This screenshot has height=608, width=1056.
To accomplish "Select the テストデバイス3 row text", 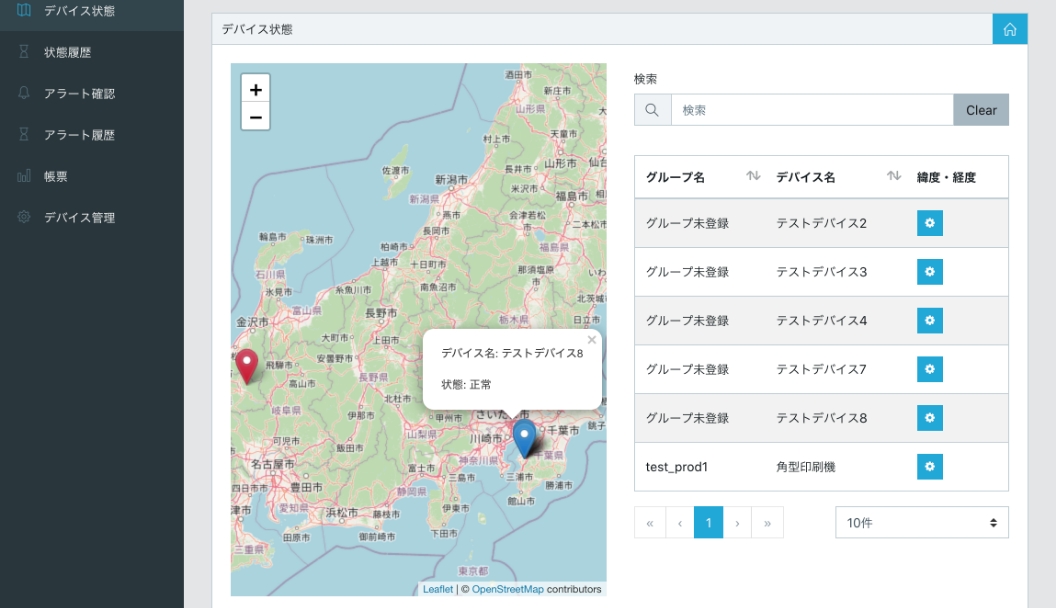I will click(x=821, y=272).
